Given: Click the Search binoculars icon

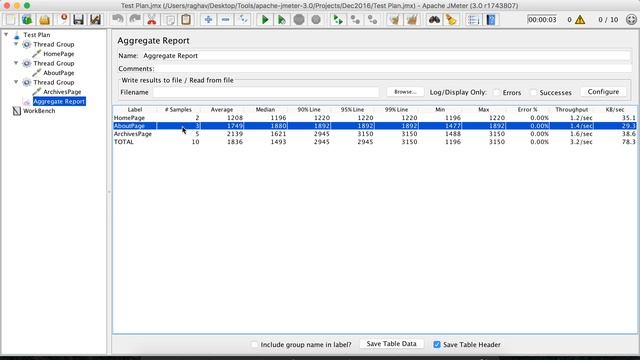Looking at the screenshot, I should 434,20.
